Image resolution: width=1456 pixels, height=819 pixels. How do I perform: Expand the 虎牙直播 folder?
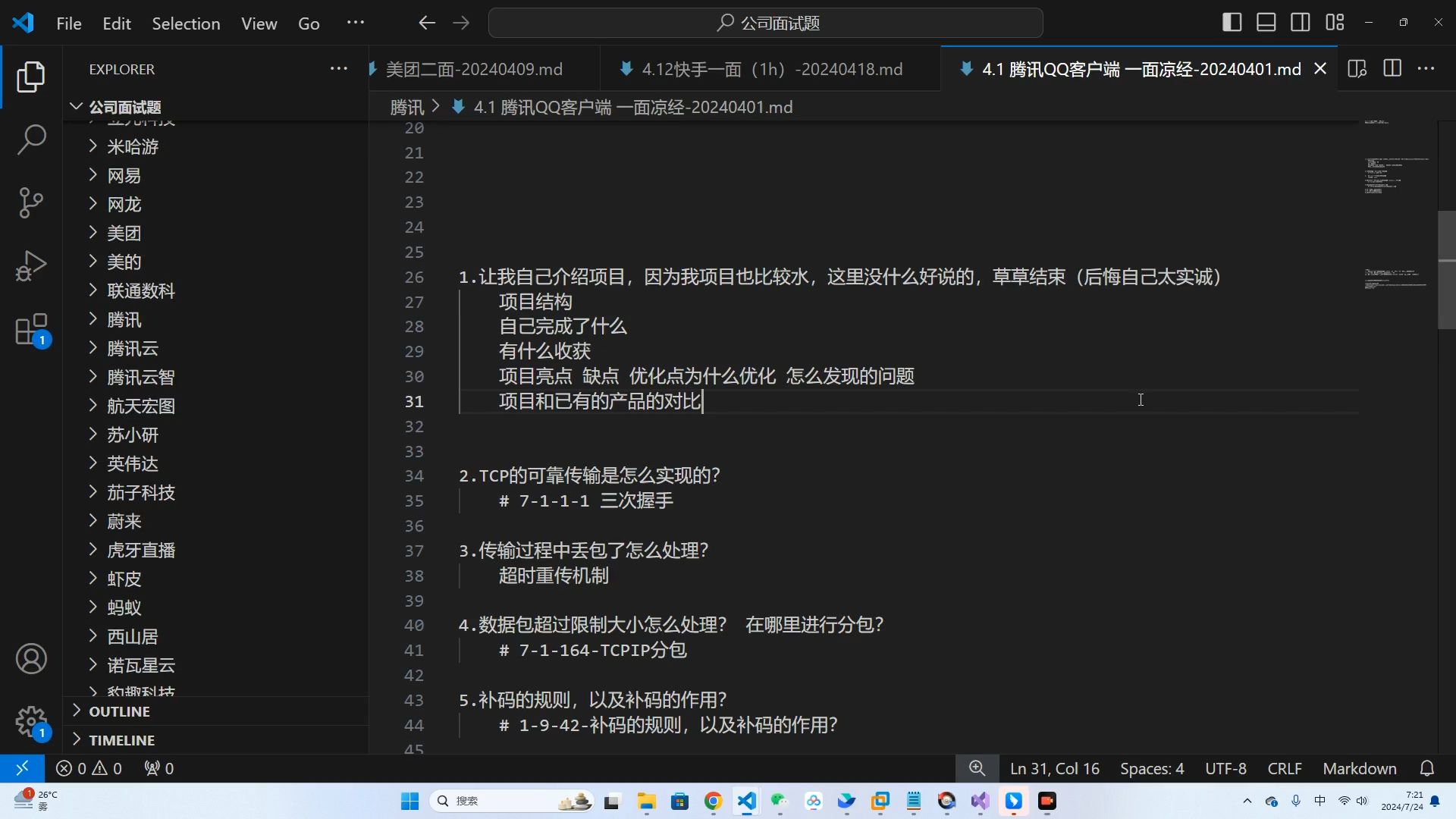click(x=216, y=550)
